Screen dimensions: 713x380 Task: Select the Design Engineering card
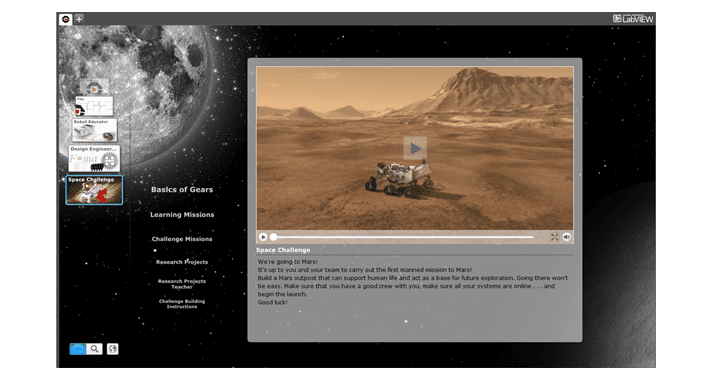94,158
